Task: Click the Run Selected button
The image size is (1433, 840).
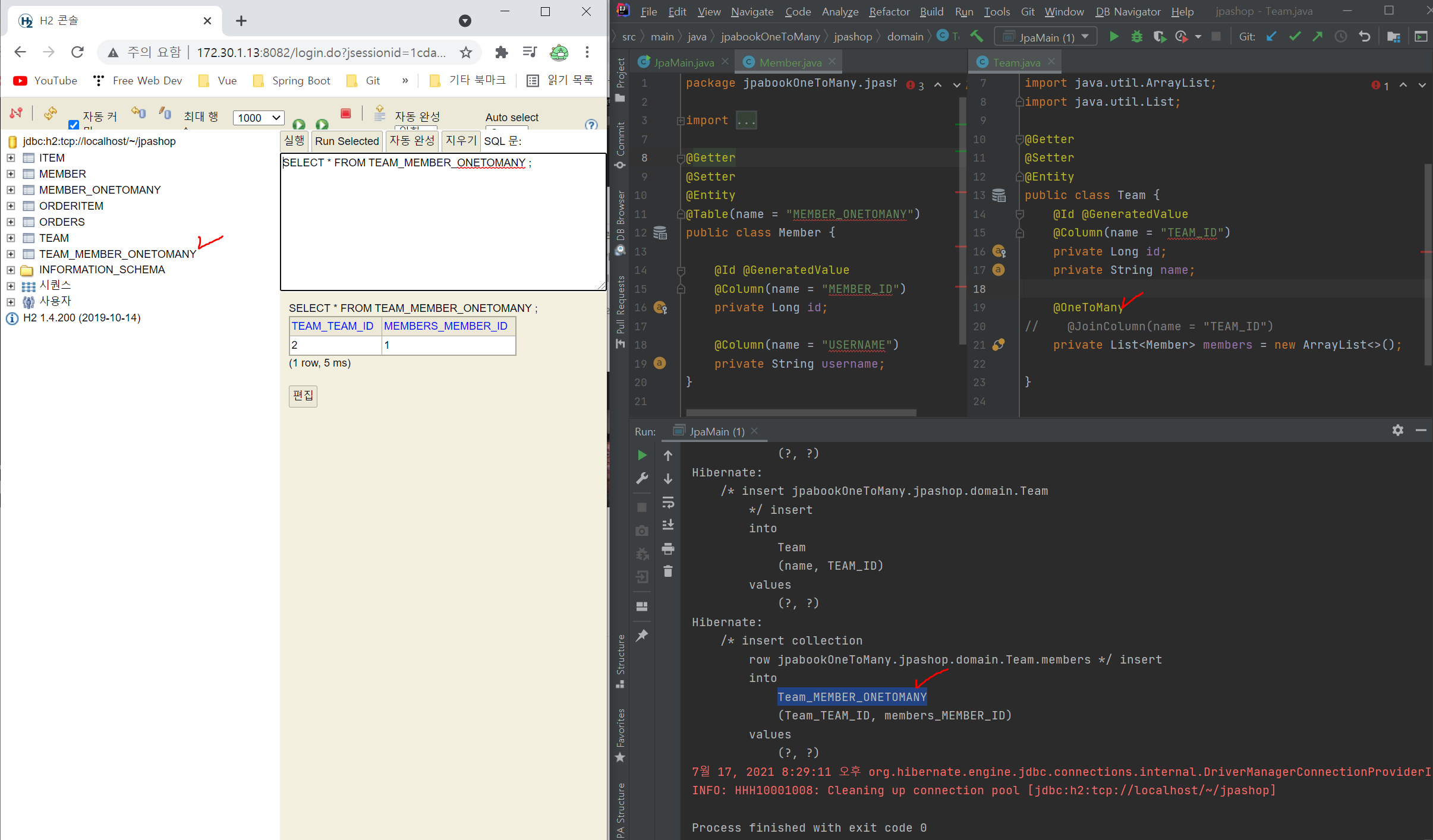Action: click(x=347, y=141)
